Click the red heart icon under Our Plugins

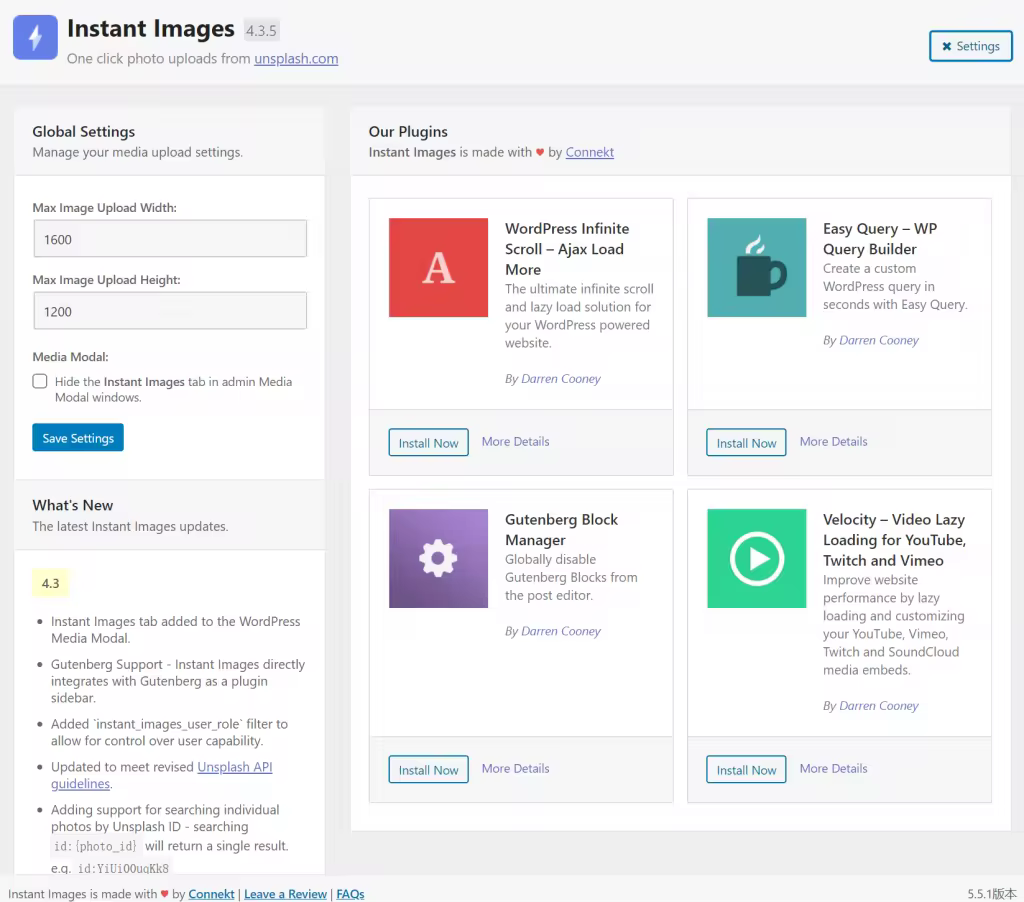pyautogui.click(x=540, y=152)
